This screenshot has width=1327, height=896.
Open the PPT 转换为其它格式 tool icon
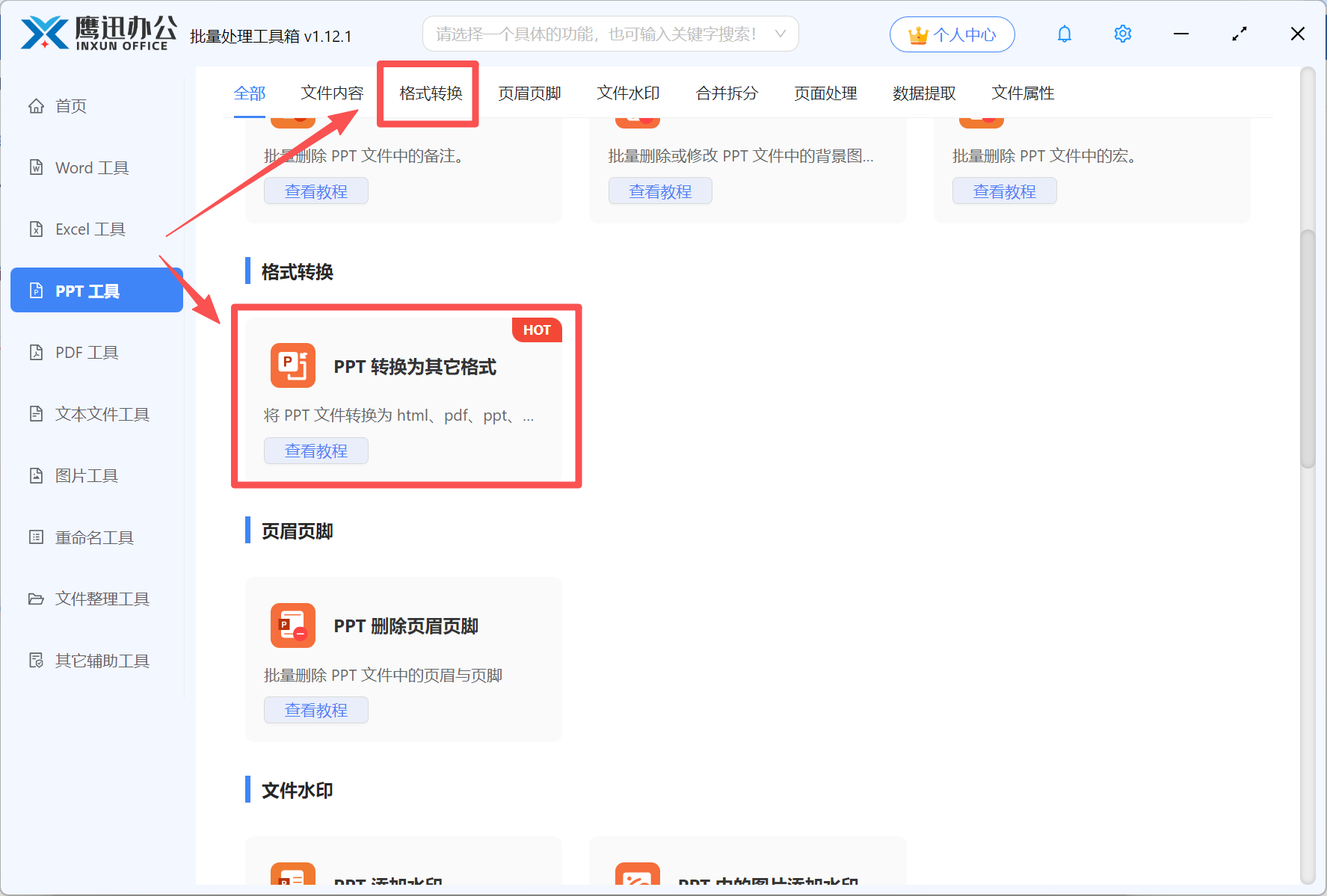click(x=293, y=365)
